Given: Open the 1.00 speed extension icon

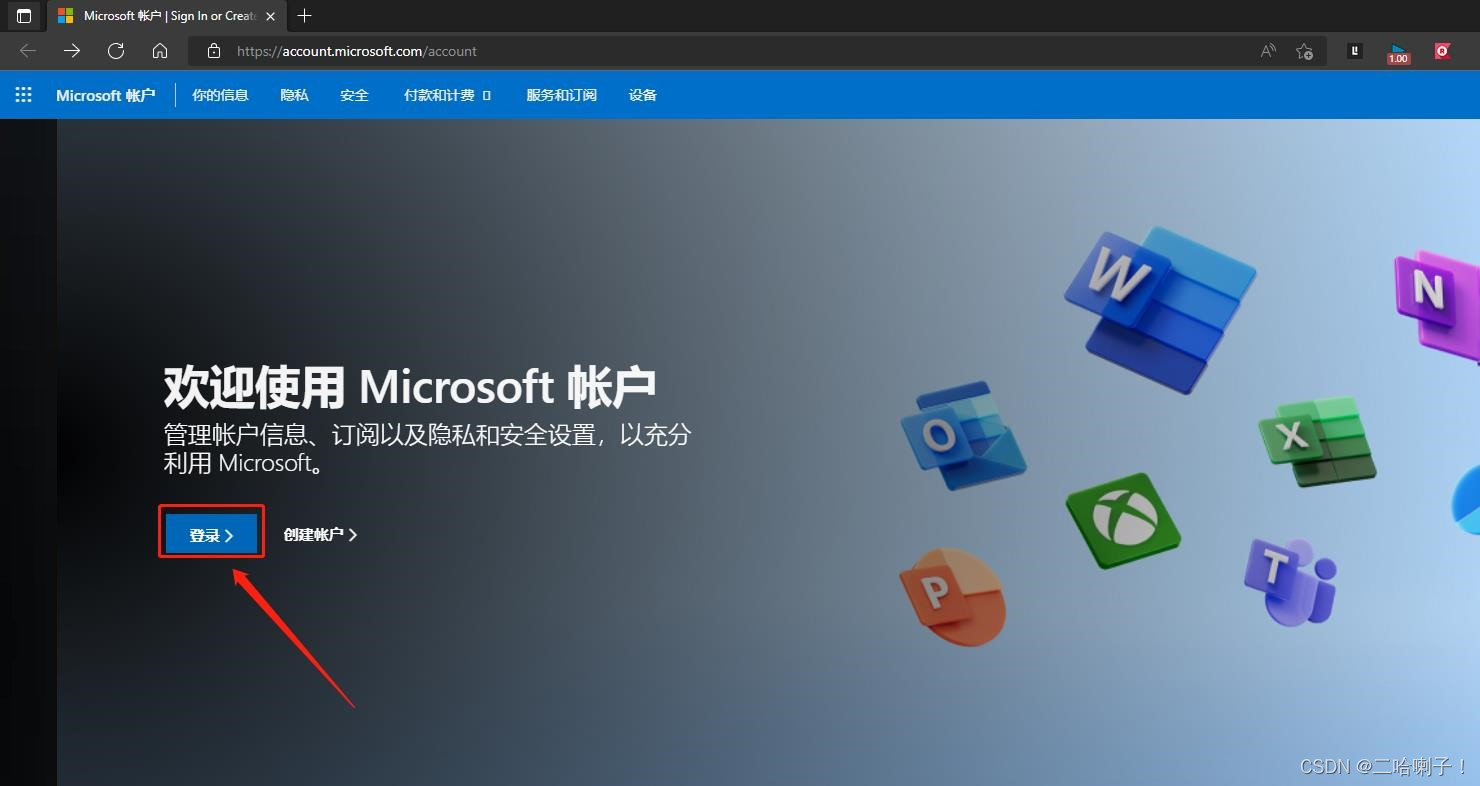Looking at the screenshot, I should pyautogui.click(x=1398, y=53).
